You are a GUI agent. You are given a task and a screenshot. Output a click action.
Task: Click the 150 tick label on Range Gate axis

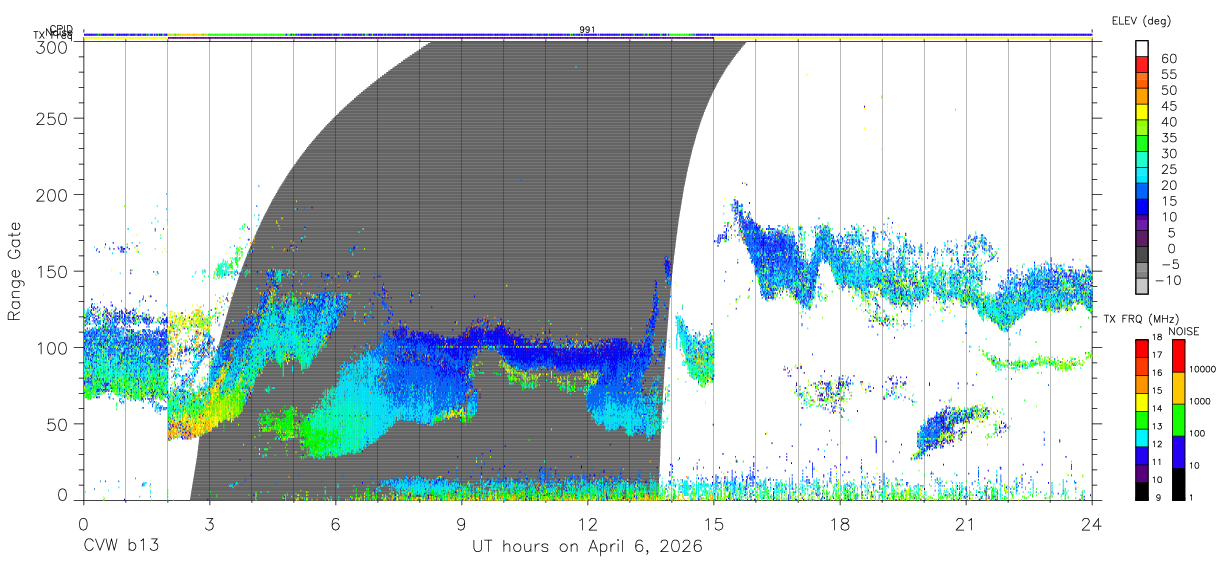pyautogui.click(x=53, y=271)
